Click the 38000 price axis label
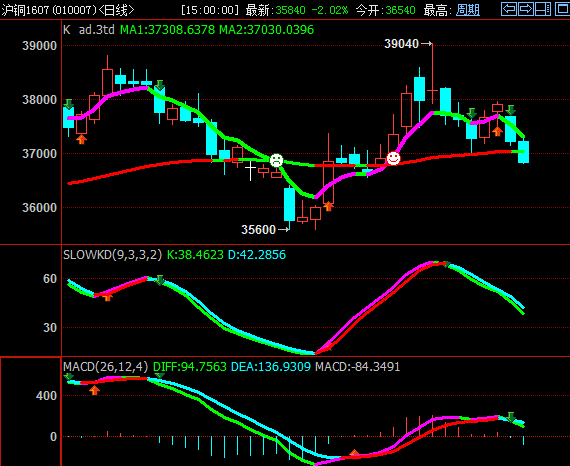This screenshot has height=466, width=570. click(x=40, y=100)
